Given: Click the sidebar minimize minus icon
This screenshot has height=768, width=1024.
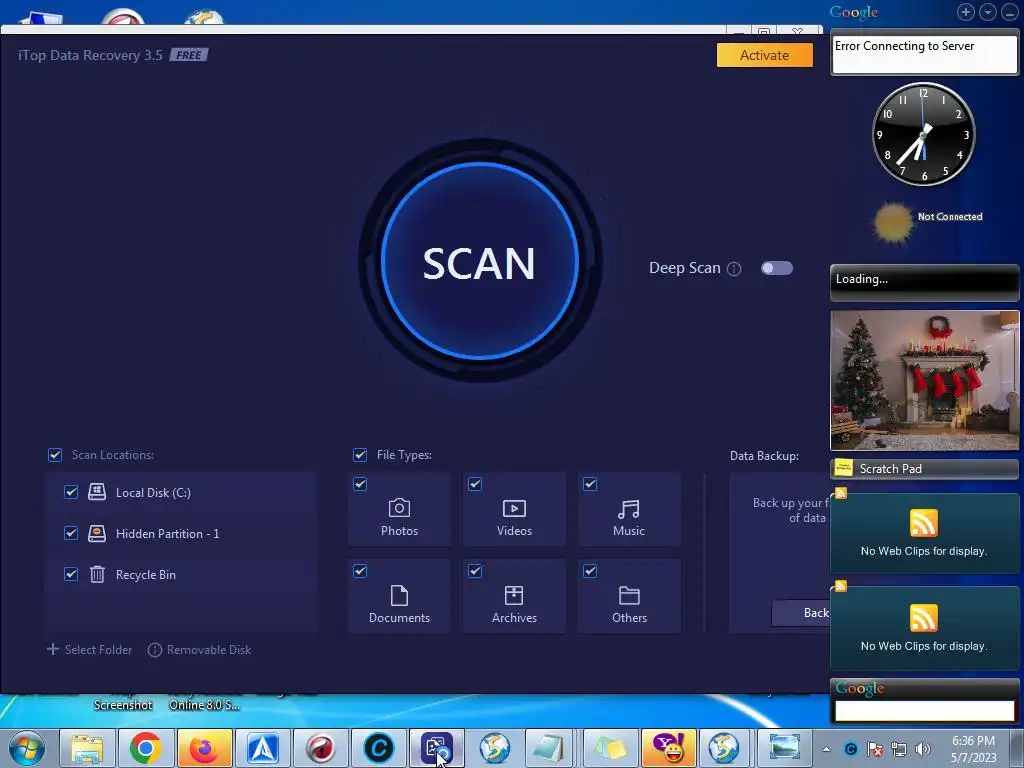Looking at the screenshot, I should pyautogui.click(x=1010, y=12).
